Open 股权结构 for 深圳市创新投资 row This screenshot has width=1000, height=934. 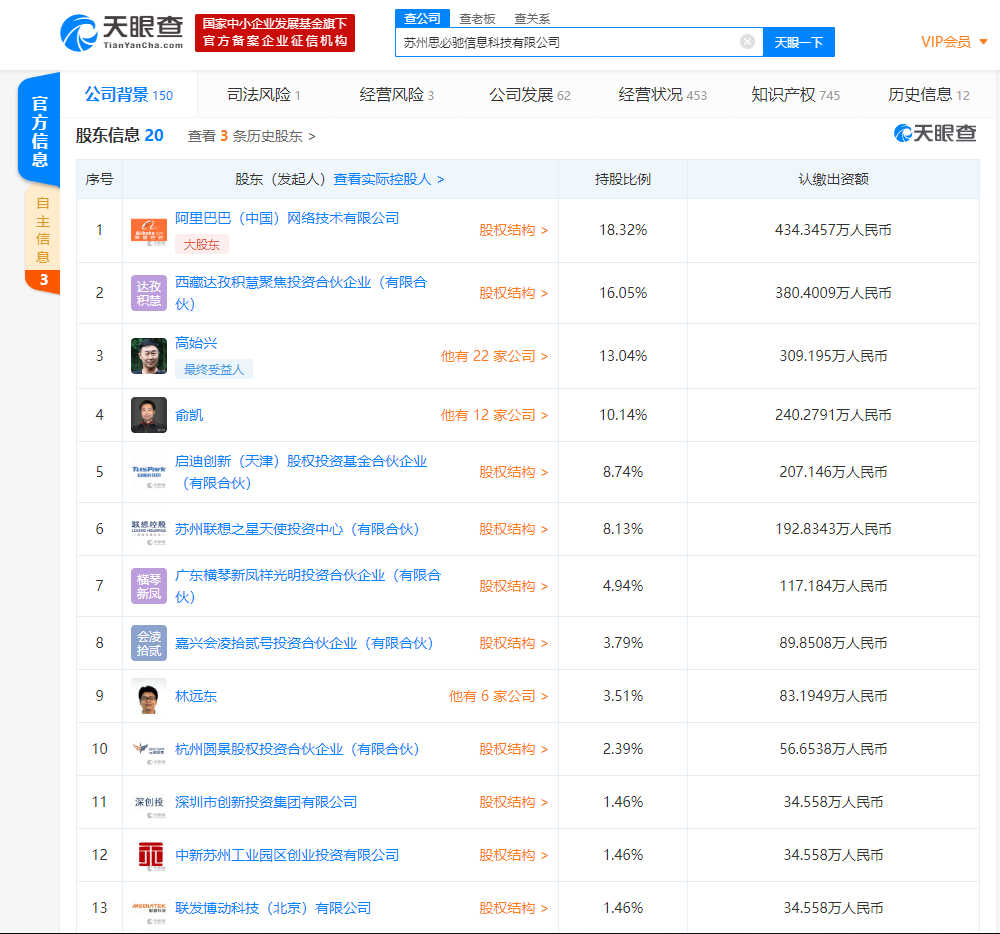click(x=513, y=802)
